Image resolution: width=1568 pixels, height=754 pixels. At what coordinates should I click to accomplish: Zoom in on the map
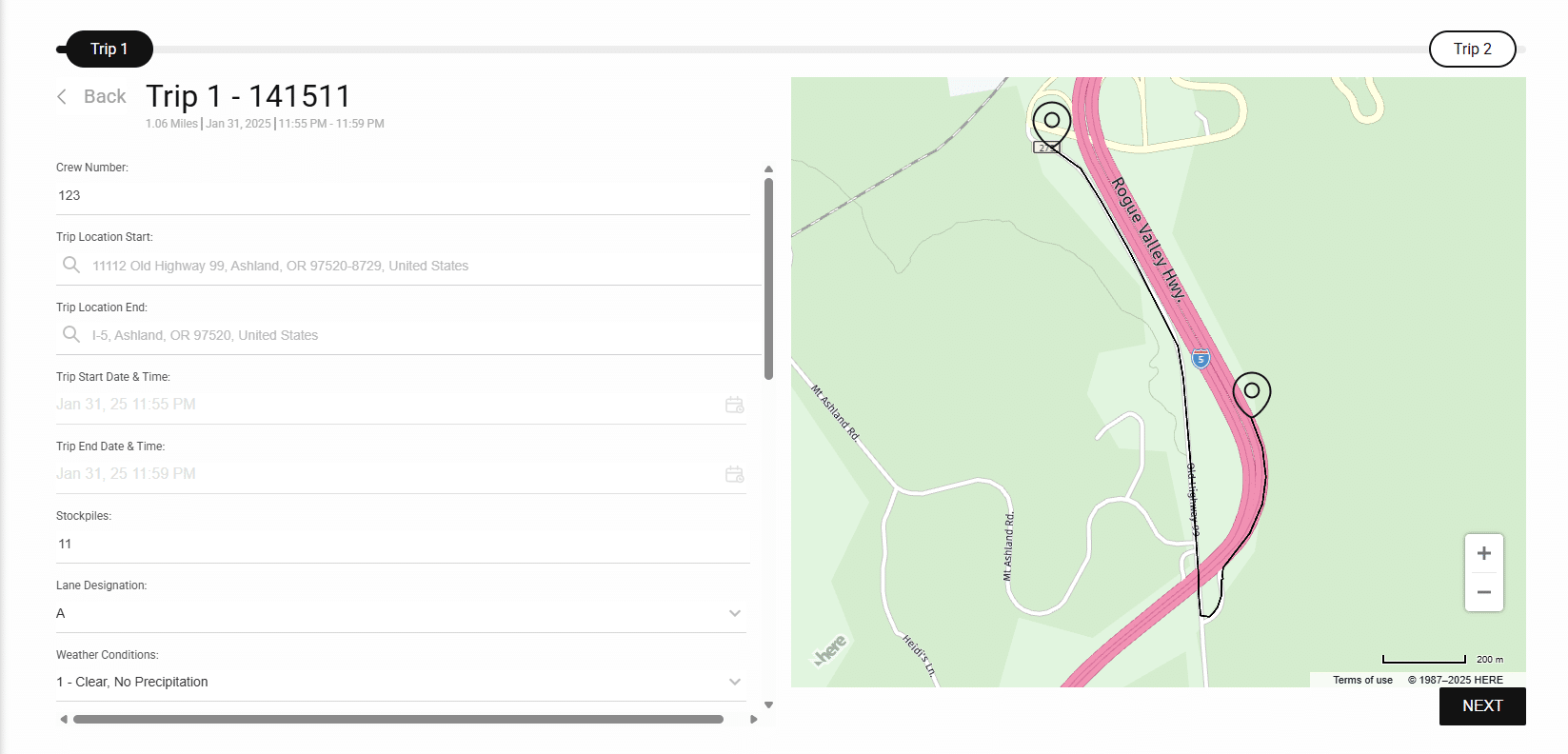pyautogui.click(x=1483, y=553)
